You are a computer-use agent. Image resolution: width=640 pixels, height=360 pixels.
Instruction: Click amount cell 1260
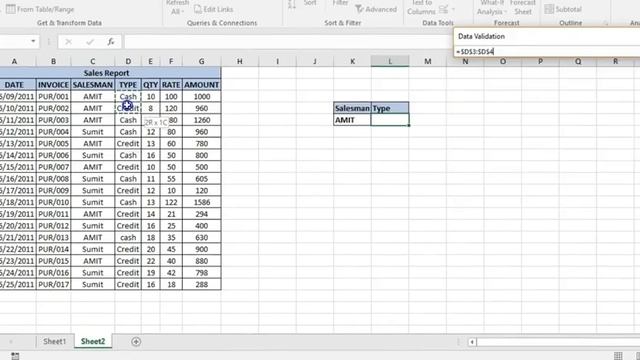(202, 120)
